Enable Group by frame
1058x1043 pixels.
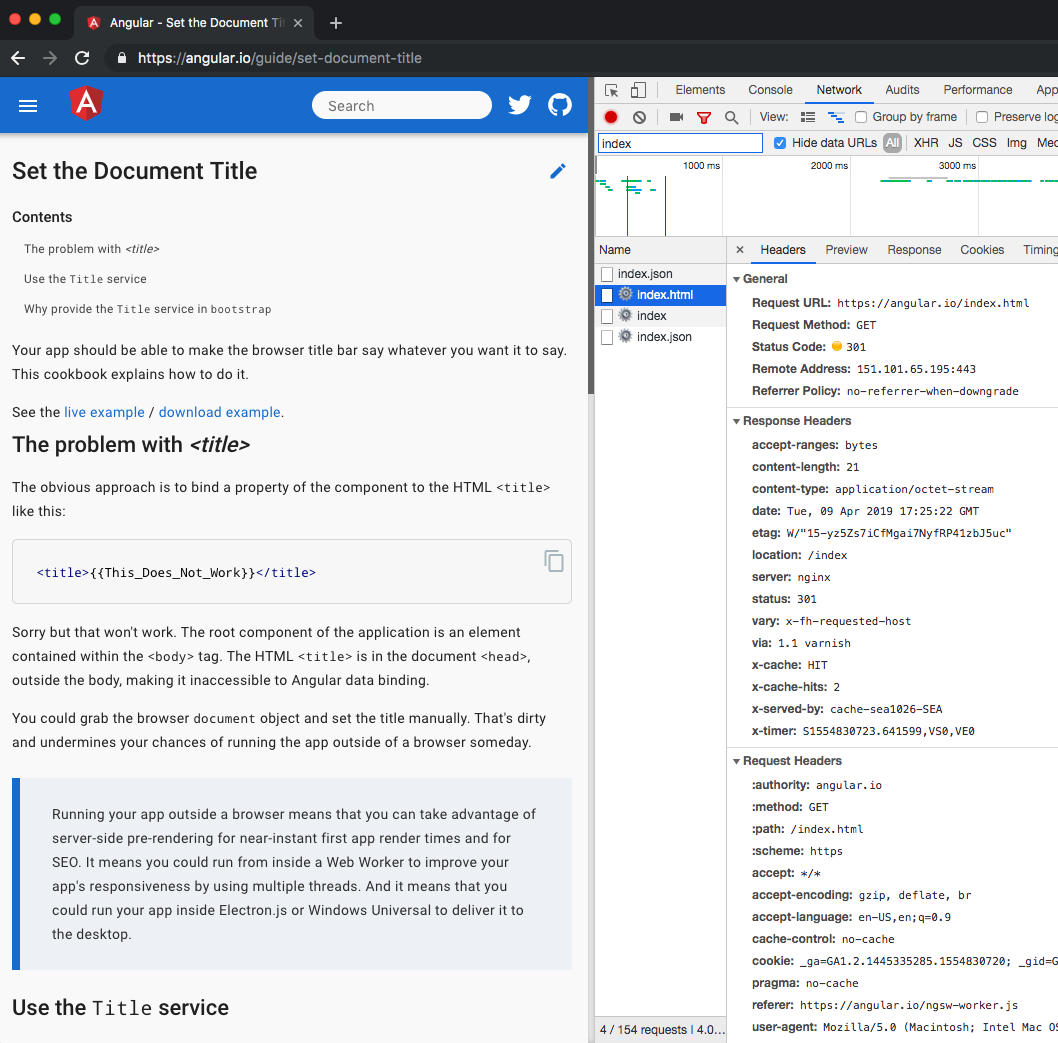[x=861, y=117]
